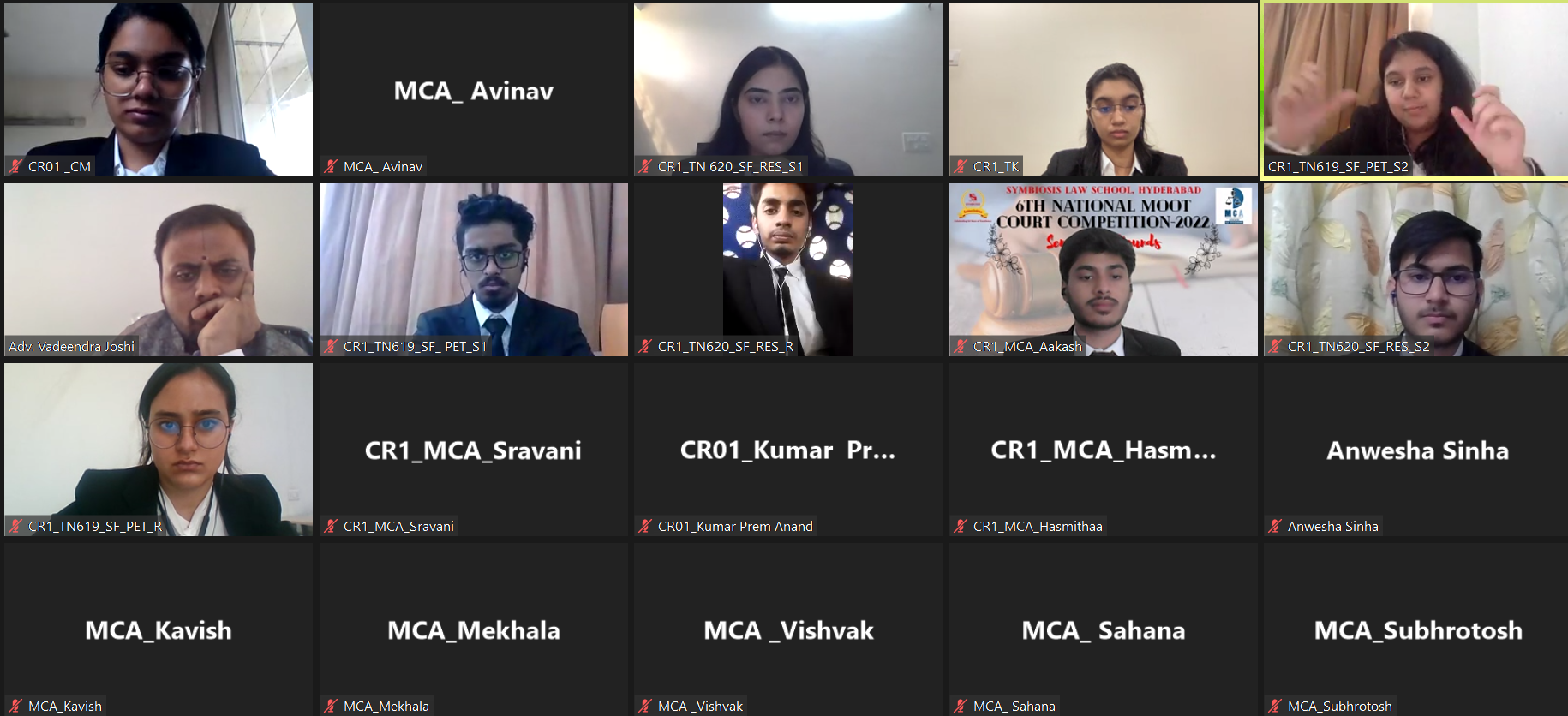The width and height of the screenshot is (1568, 716).
Task: Select CR1_TN620_SF_RES_R participant video
Action: (788, 270)
